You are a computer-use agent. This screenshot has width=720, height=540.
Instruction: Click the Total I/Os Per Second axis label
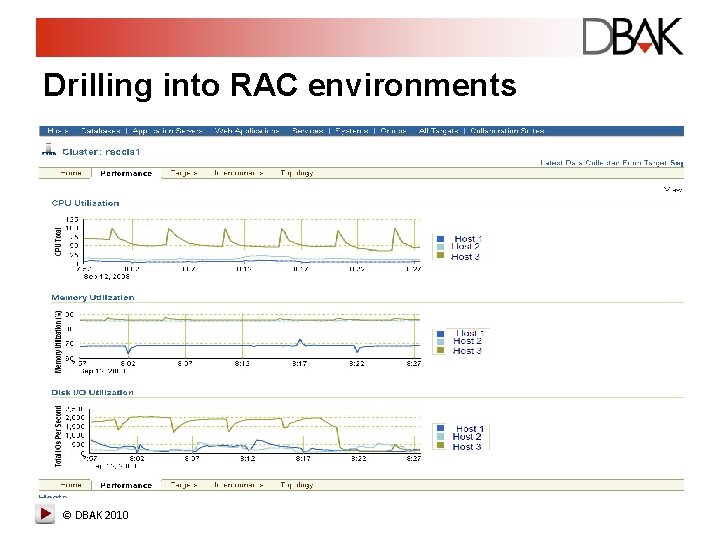click(58, 436)
